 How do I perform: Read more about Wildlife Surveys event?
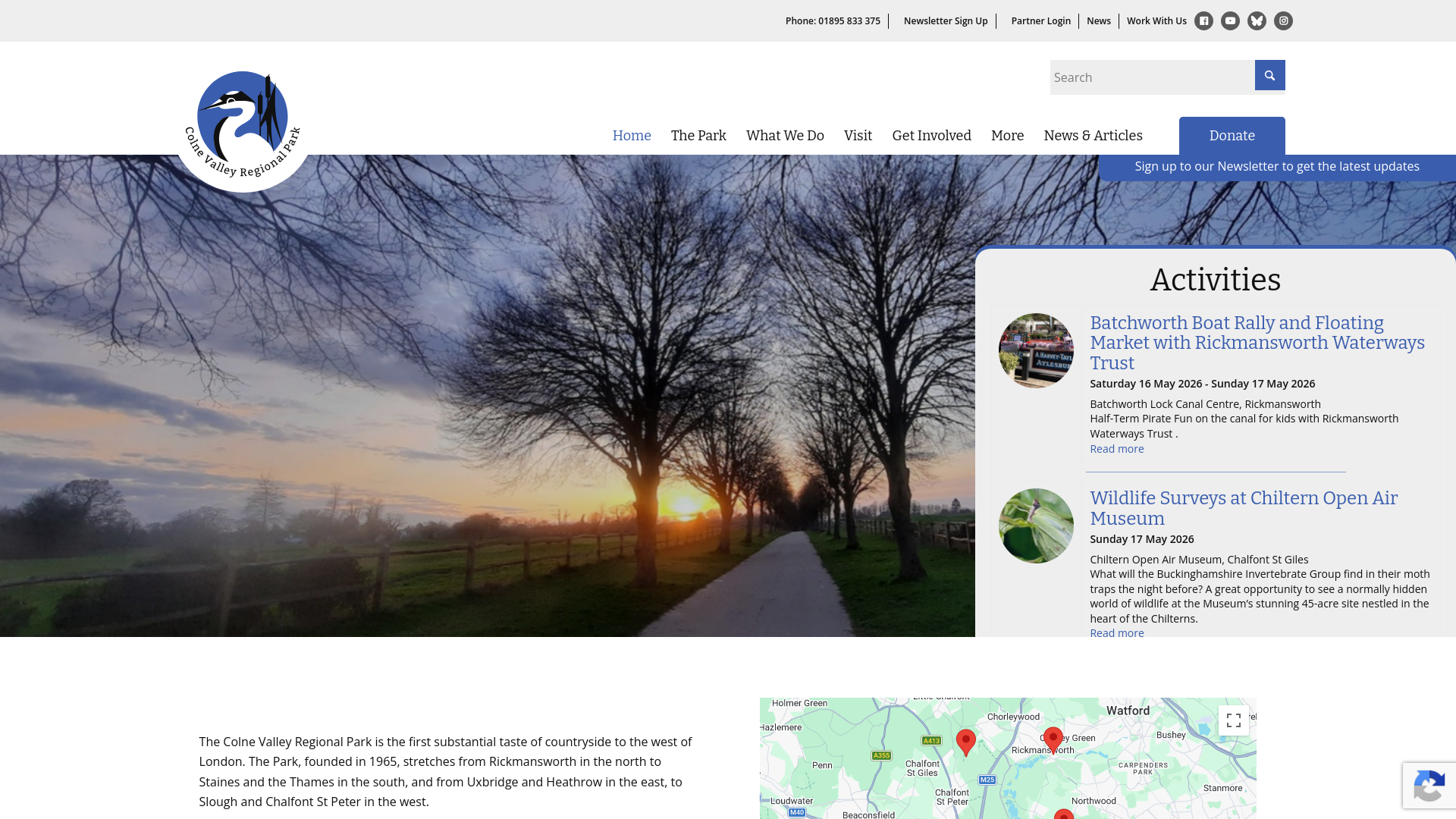[x=1116, y=633]
